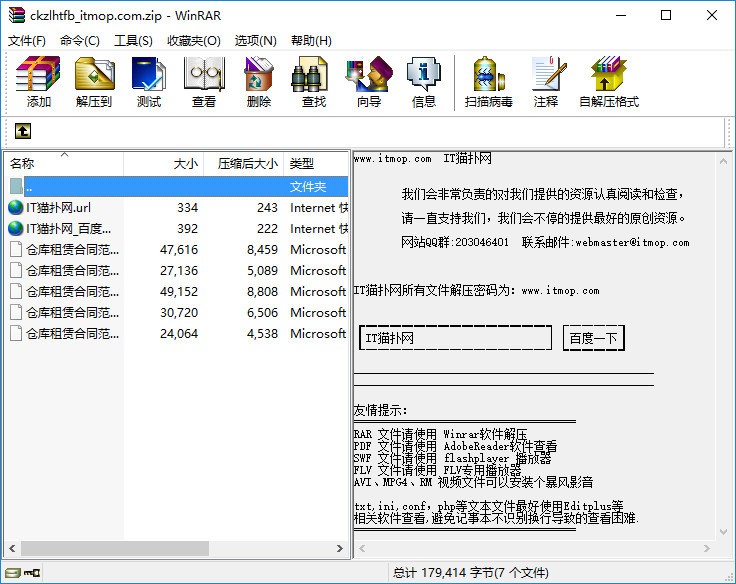736x584 pixels.
Task: Click the file list scroll right arrow
Action: point(340,548)
